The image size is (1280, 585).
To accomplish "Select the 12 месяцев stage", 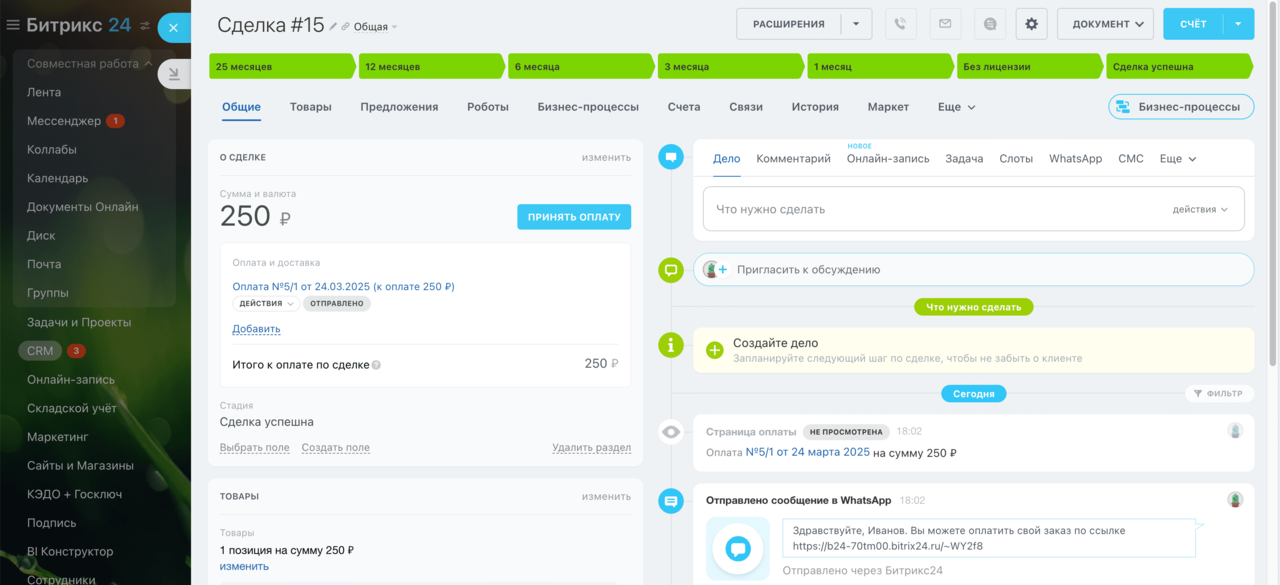I will (x=432, y=67).
